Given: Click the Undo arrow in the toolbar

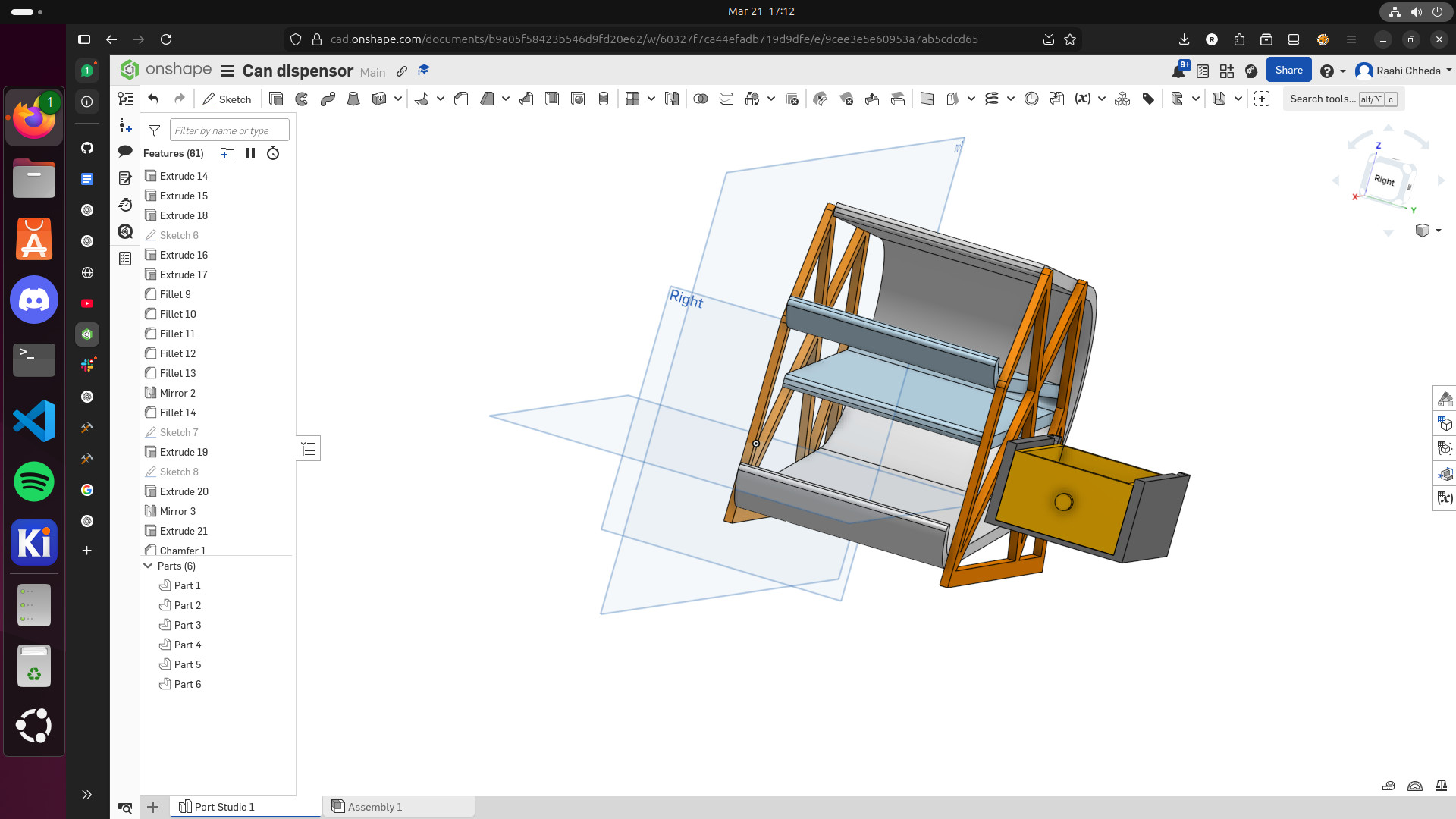Looking at the screenshot, I should (x=152, y=99).
